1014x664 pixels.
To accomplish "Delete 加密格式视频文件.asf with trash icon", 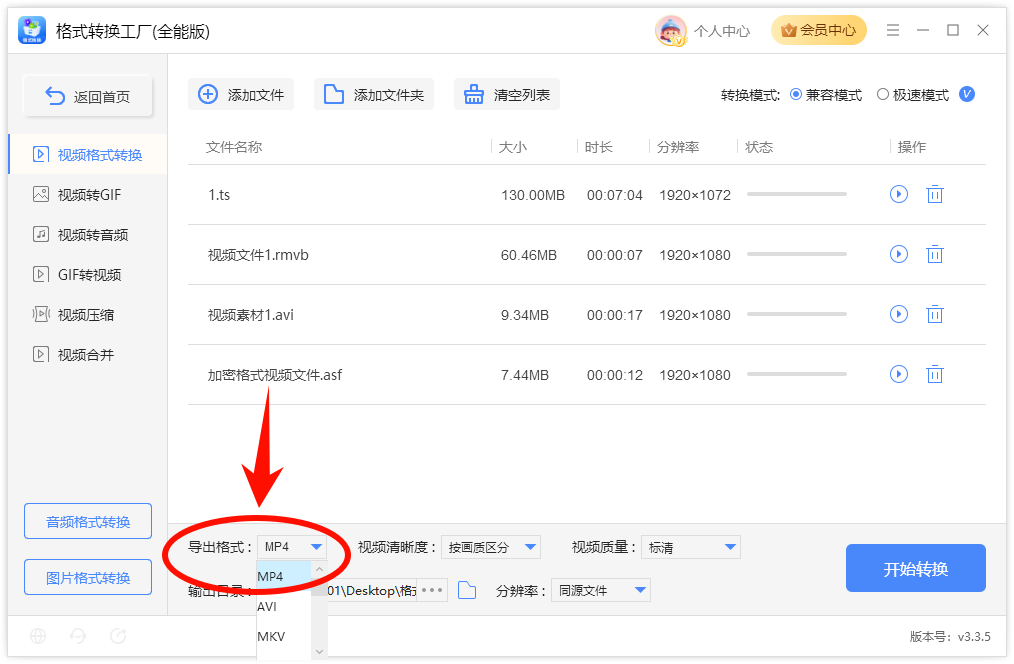I will click(x=934, y=374).
